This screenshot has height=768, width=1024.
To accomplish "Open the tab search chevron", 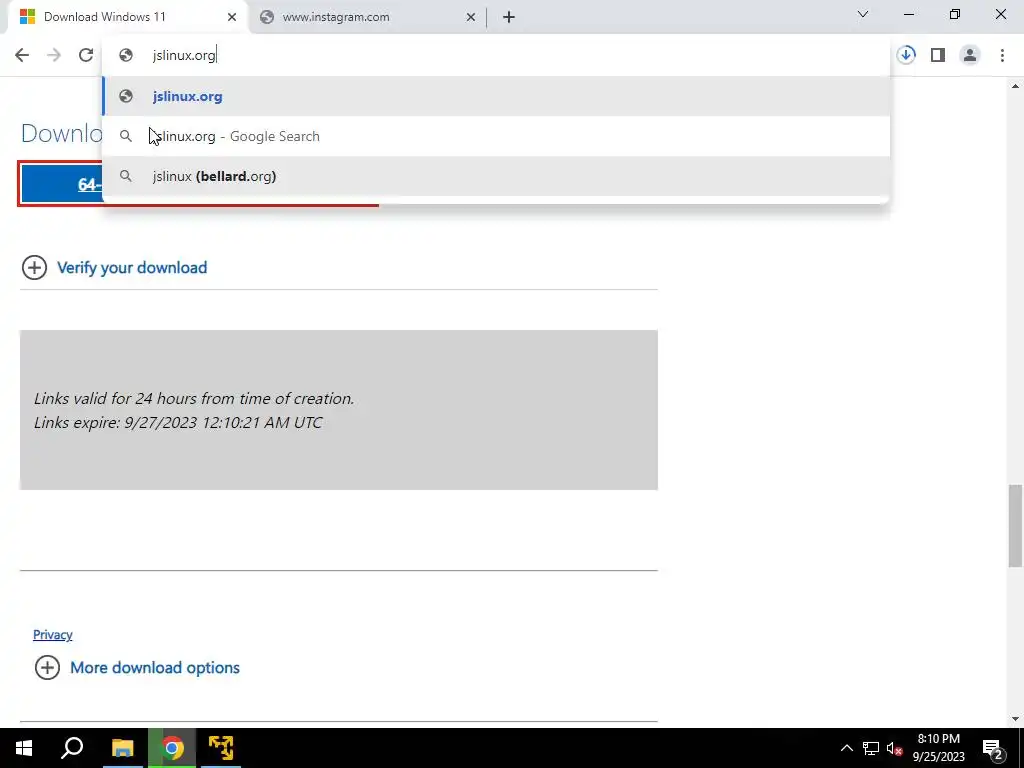I will click(x=863, y=14).
